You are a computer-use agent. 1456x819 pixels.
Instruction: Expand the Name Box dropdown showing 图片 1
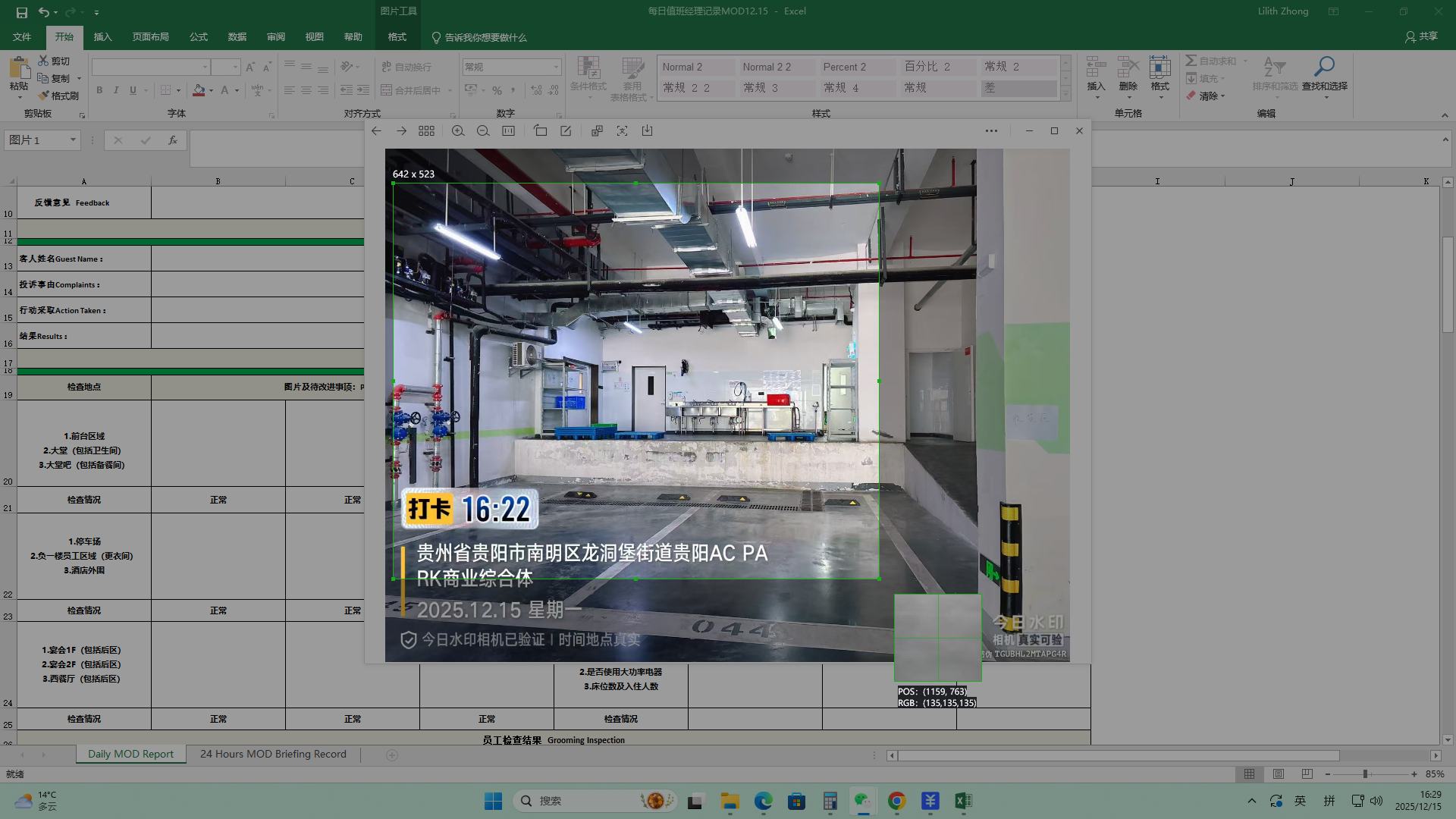click(x=73, y=140)
